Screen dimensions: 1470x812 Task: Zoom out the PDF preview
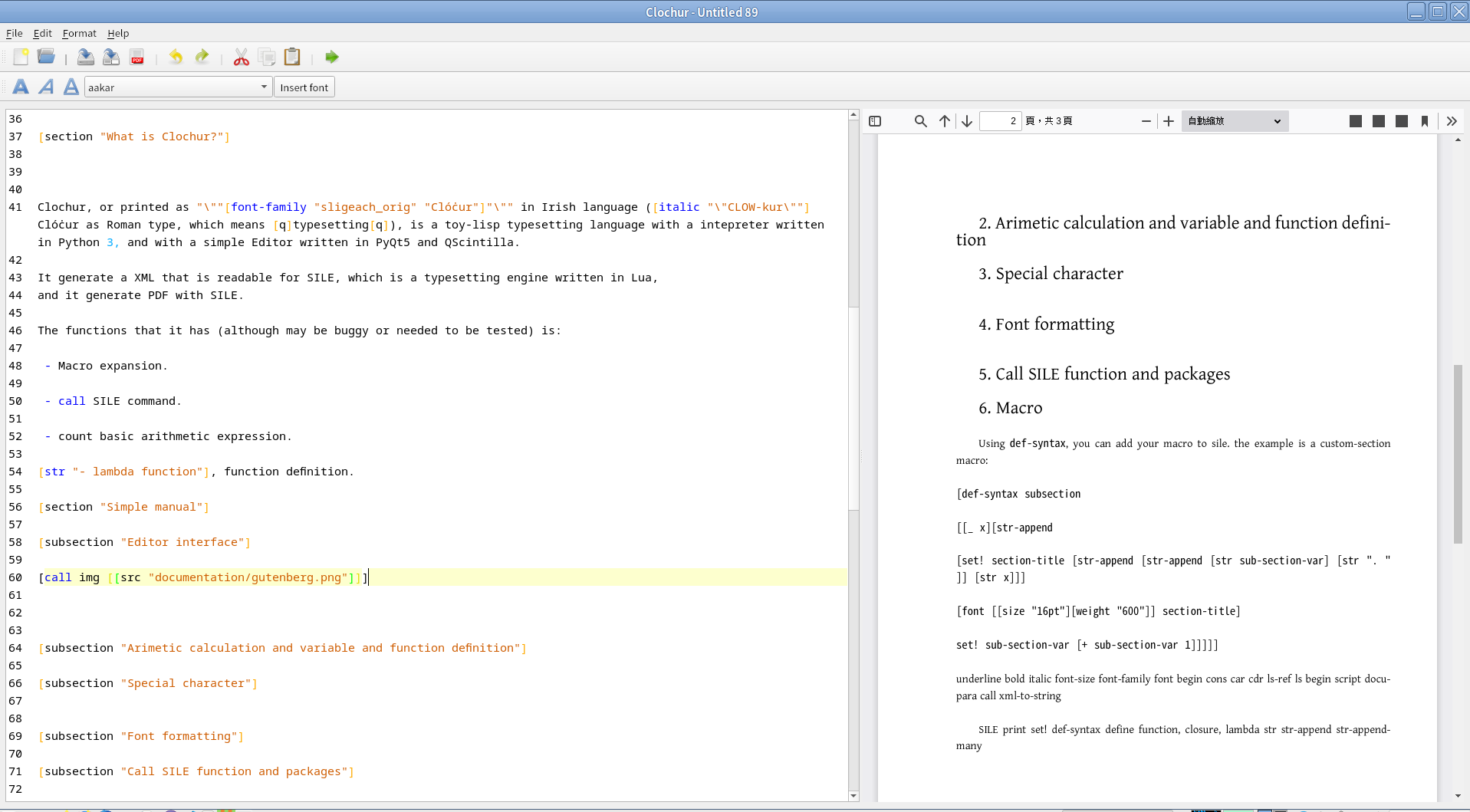pyautogui.click(x=1146, y=121)
